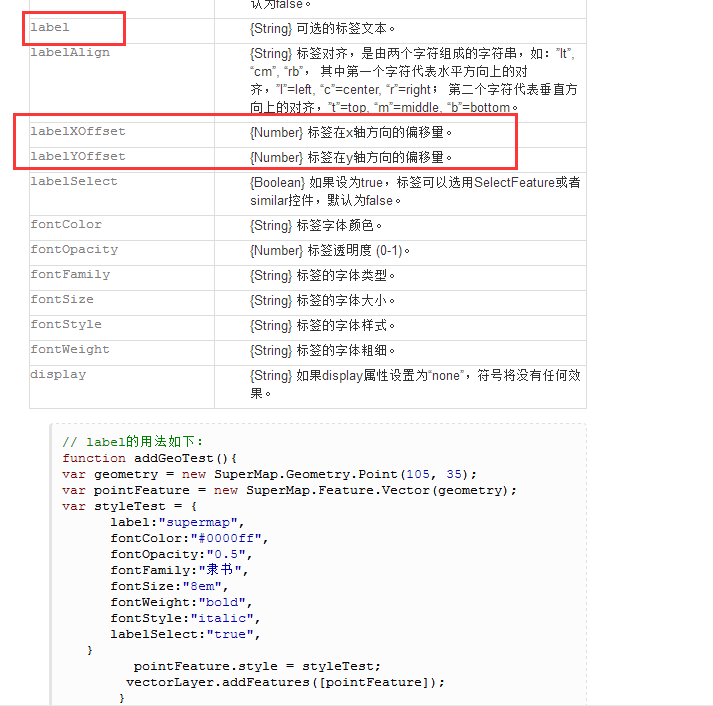
Task: Click description '{String} 标签的字体类型'
Action: (322, 276)
